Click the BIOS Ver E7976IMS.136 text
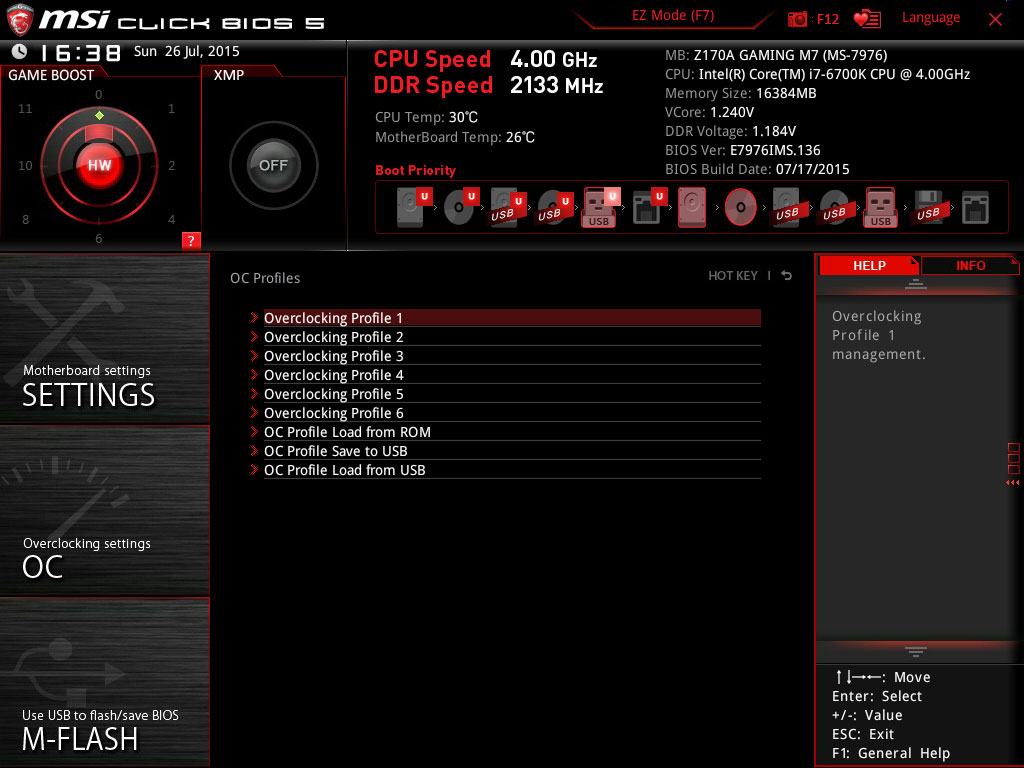1024x768 pixels. tap(743, 150)
